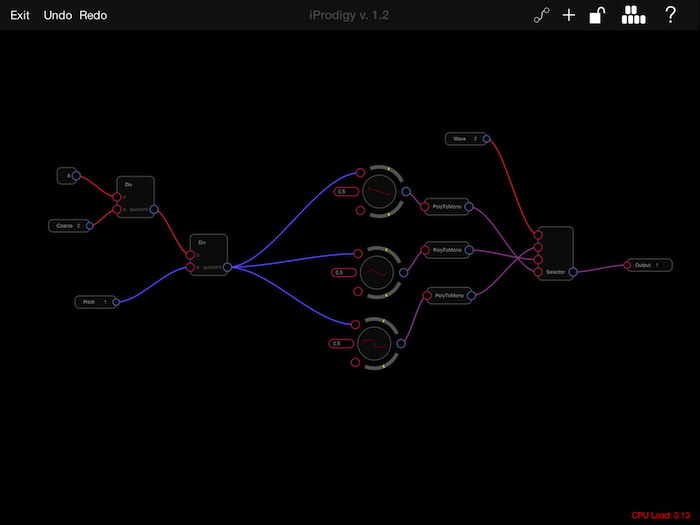Click quotient output of Div fed by Coarse
Viewport: 700px width, 525px height.
click(x=154, y=209)
